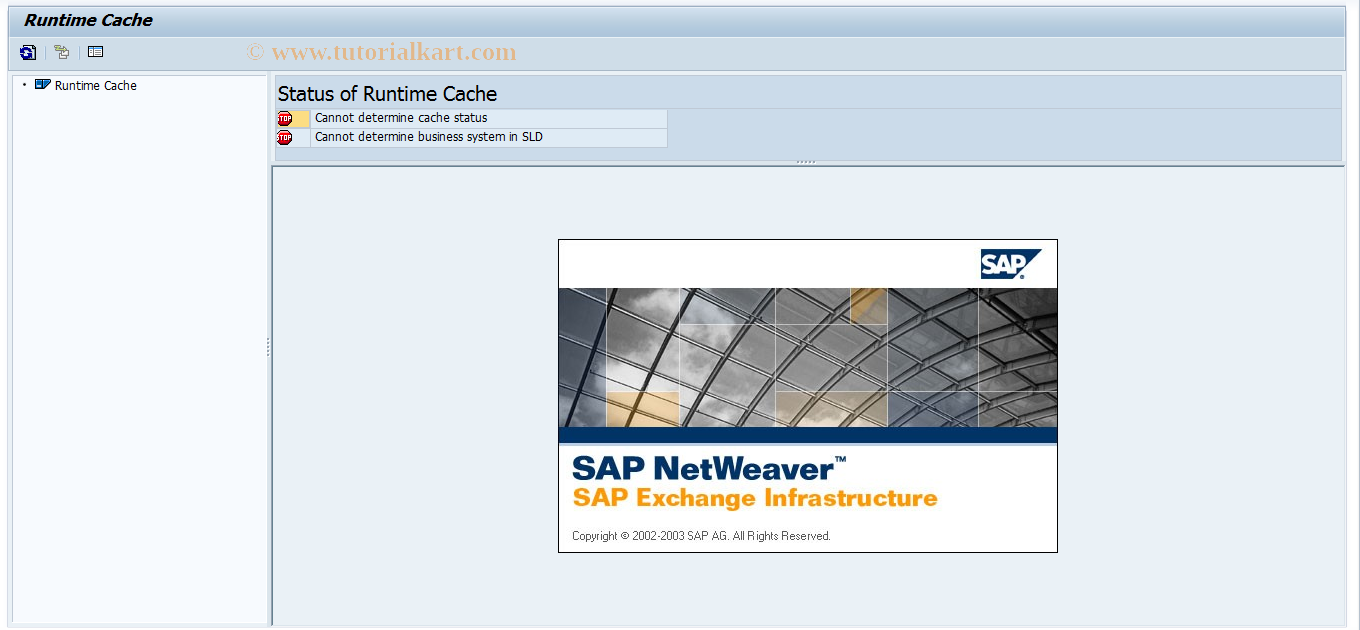Click the stop icon beside the business system error
The width and height of the screenshot is (1360, 630).
pos(285,138)
